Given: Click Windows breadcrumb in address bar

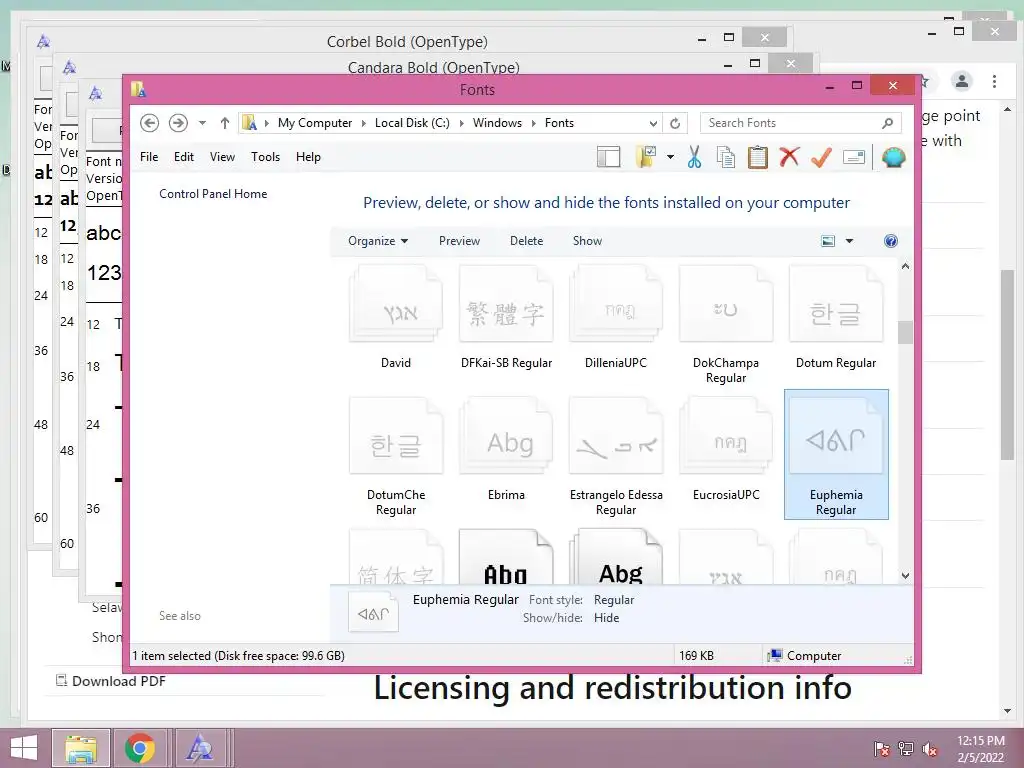Looking at the screenshot, I should 497,123.
